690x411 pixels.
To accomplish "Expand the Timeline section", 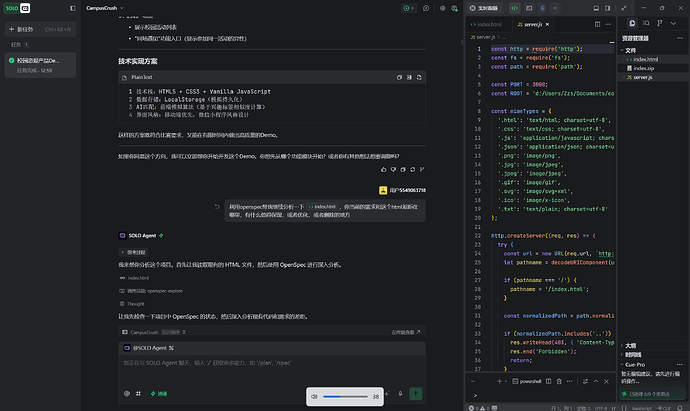I will point(631,355).
